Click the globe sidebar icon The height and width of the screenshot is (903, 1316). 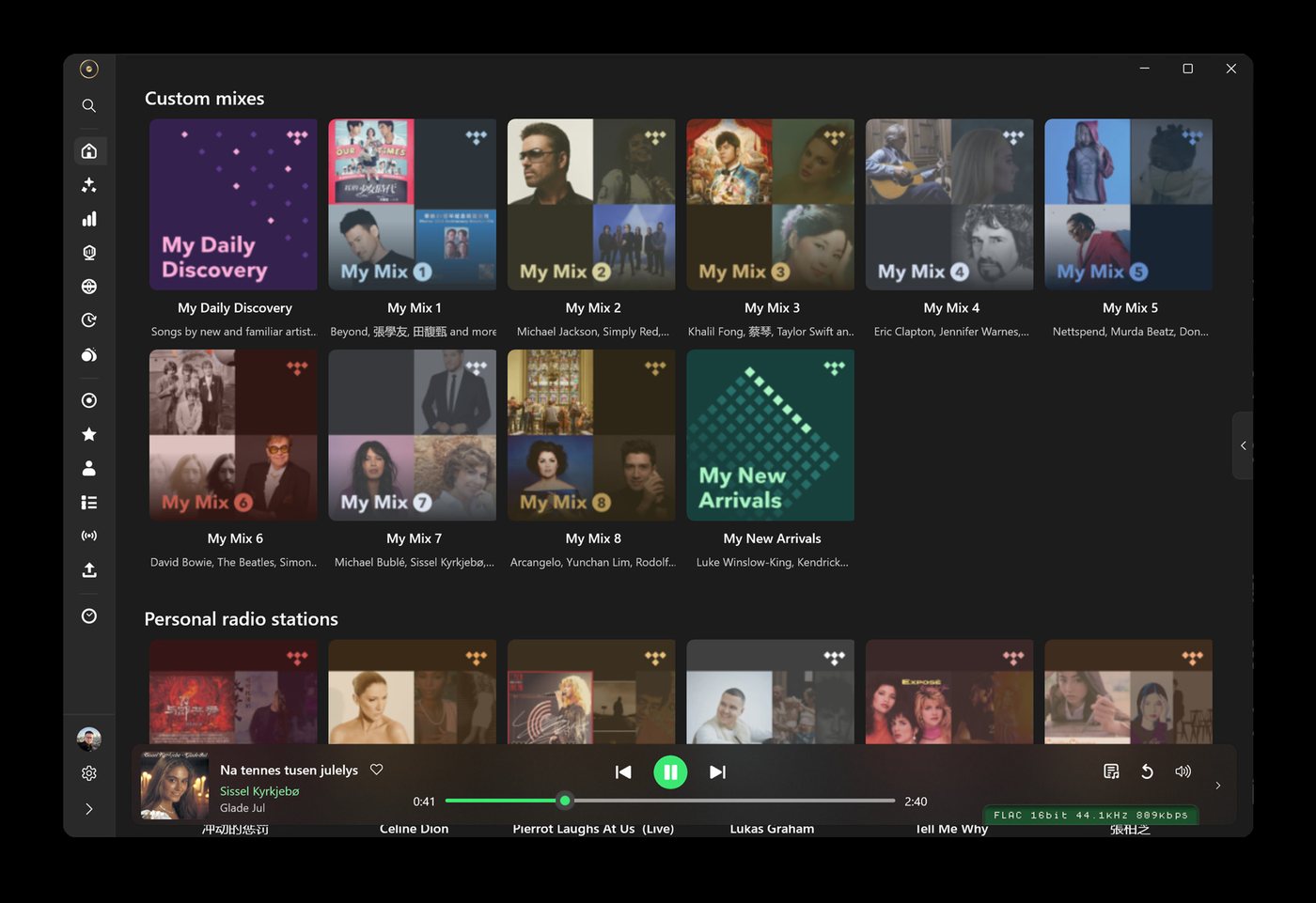89,287
